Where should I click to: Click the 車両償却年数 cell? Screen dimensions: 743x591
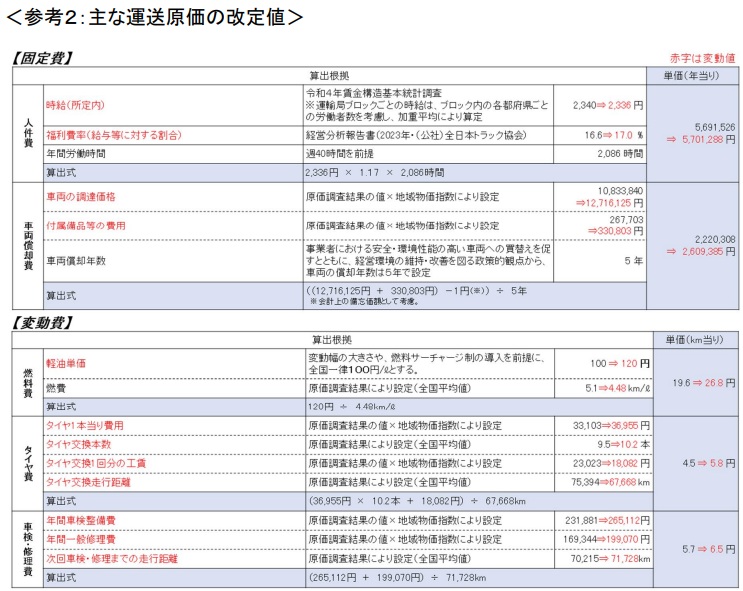coord(76,259)
